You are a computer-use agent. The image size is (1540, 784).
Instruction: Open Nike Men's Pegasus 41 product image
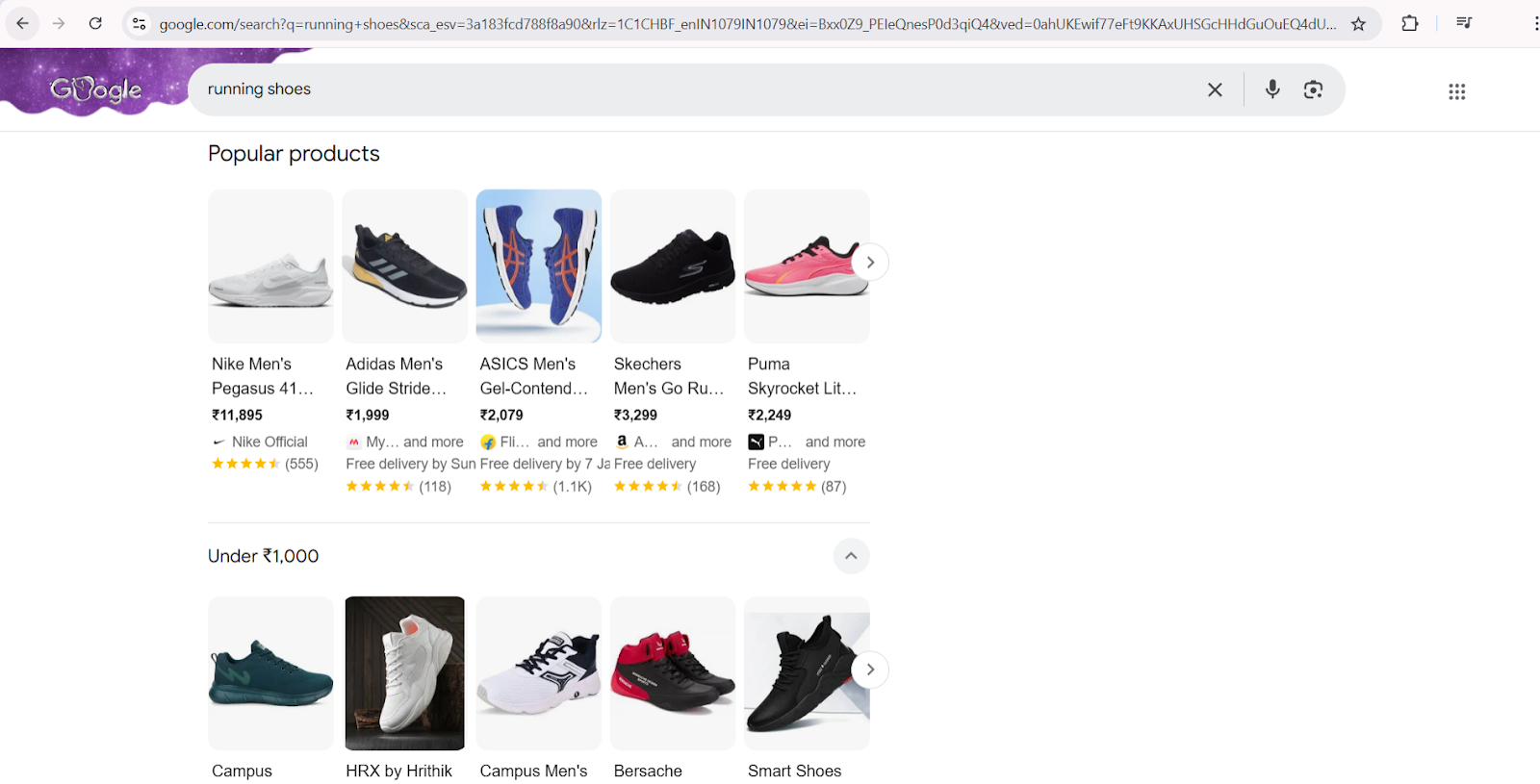[270, 266]
